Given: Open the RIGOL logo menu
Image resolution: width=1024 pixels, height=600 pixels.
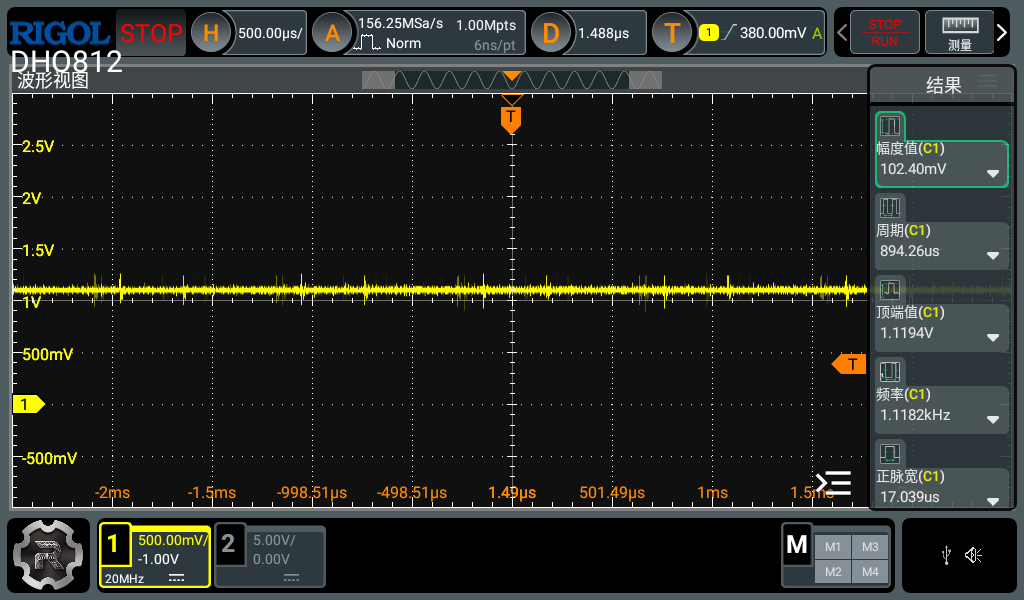Looking at the screenshot, I should click(59, 33).
